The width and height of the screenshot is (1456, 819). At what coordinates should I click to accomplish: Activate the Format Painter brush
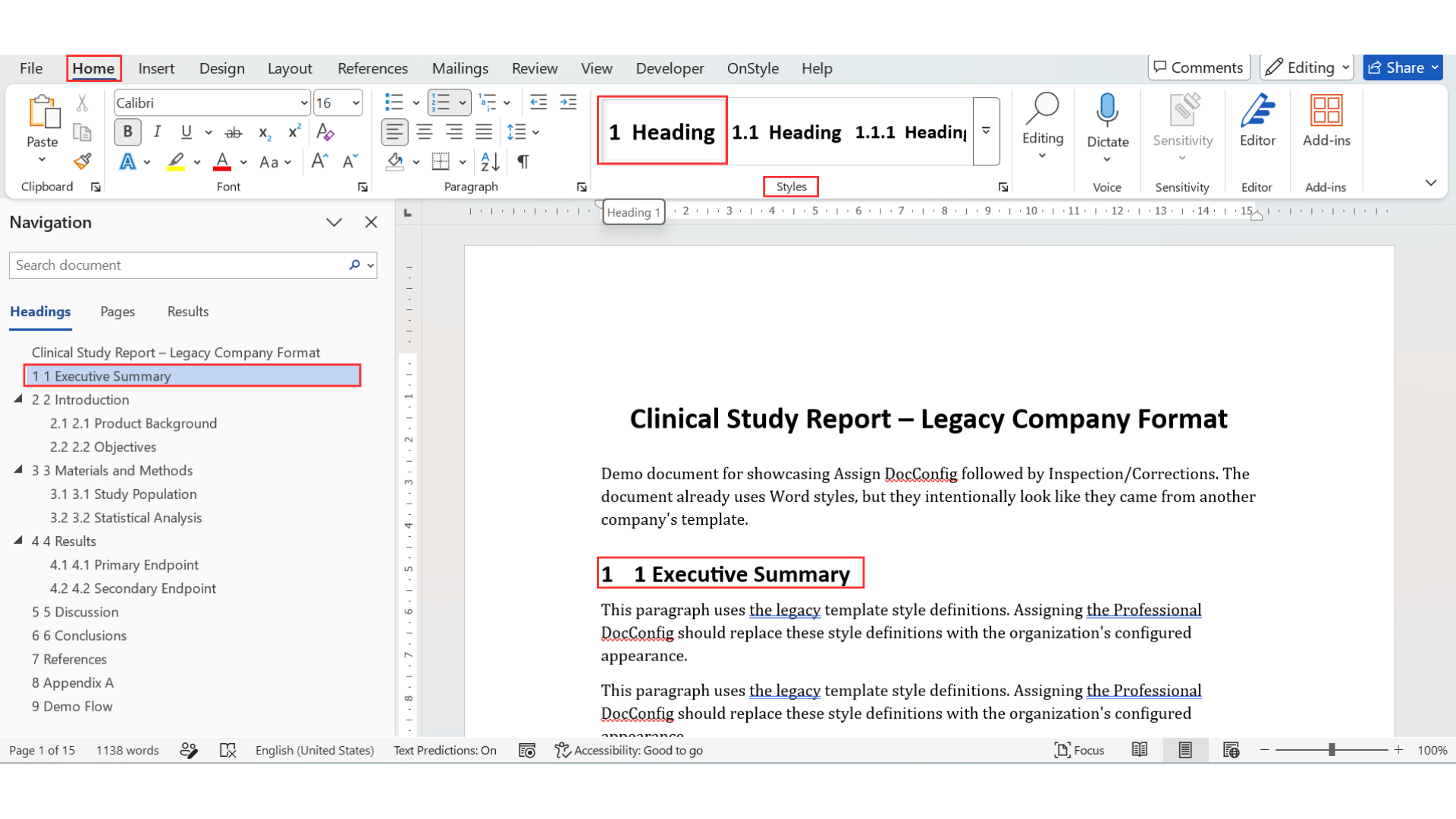pos(82,161)
